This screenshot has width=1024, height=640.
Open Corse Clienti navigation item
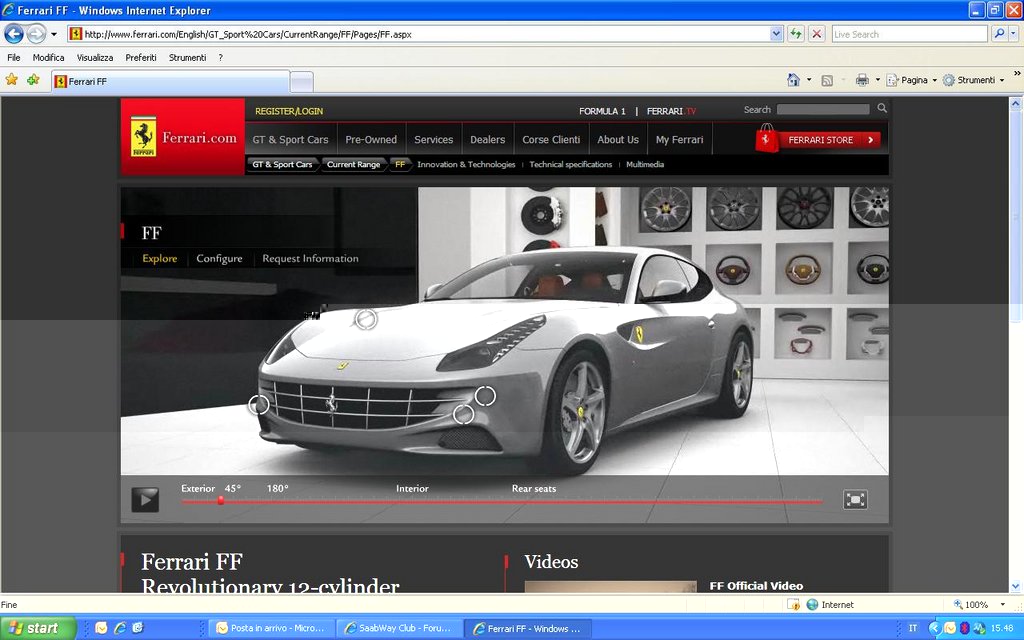pos(551,139)
